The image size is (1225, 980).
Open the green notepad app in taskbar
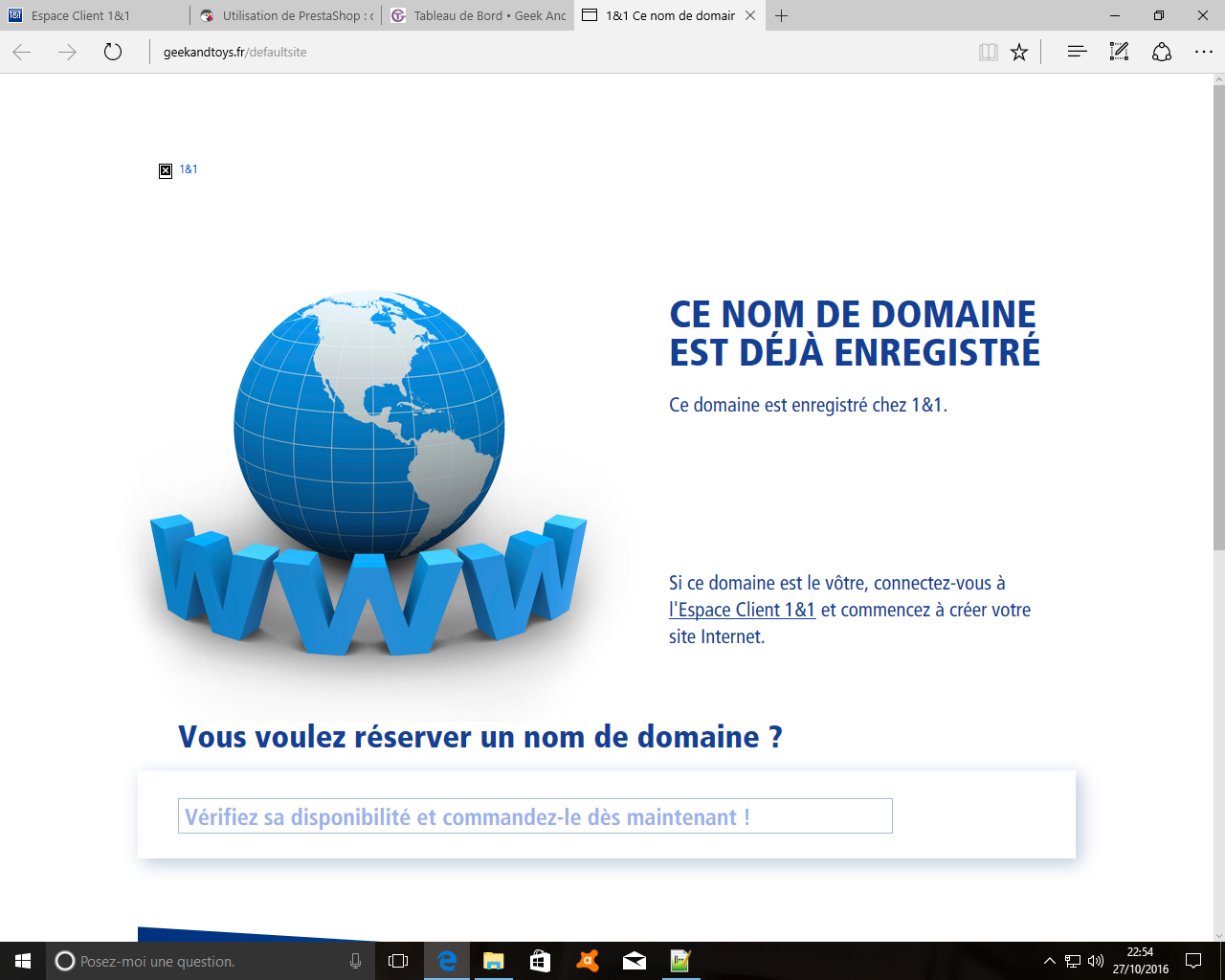(680, 961)
